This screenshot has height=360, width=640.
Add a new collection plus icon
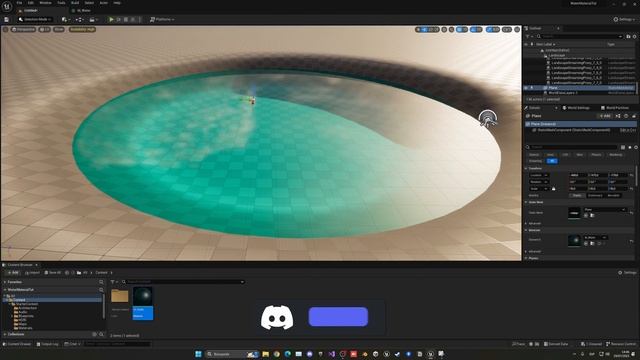(x=94, y=334)
